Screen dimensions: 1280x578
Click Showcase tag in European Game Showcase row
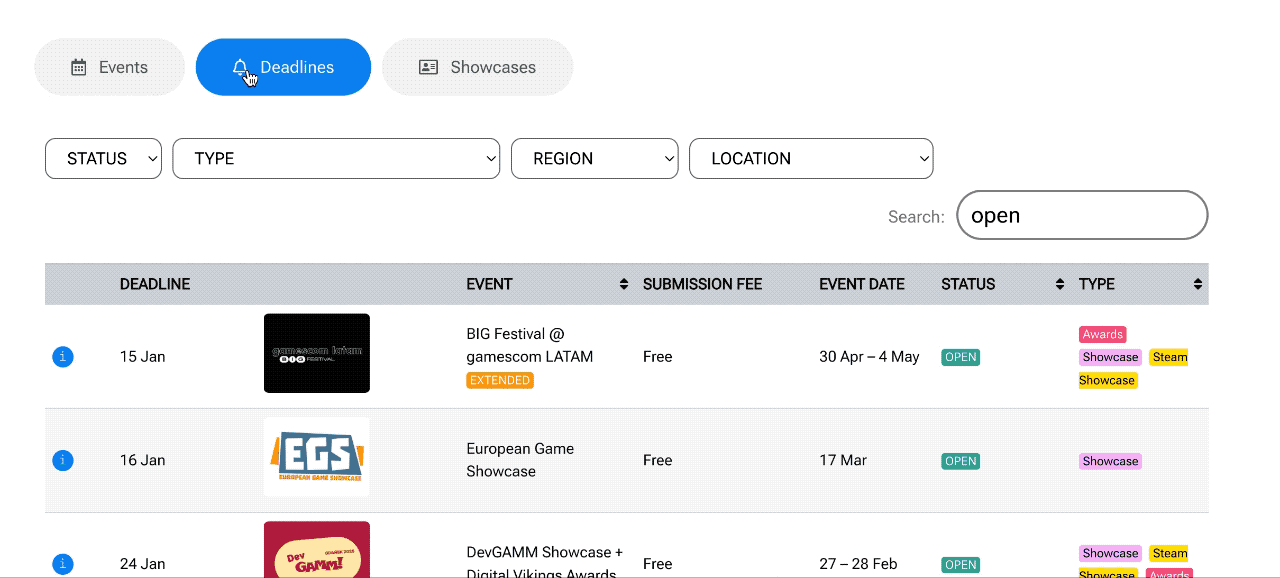1110,461
